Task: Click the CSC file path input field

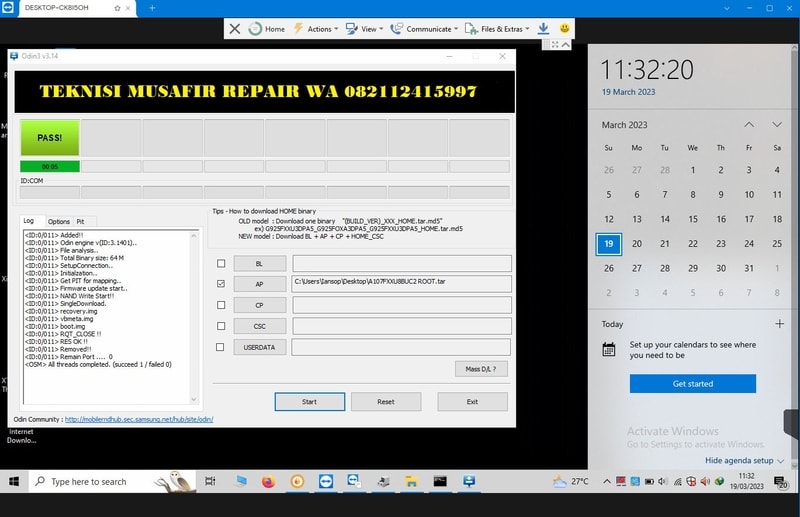Action: [x=402, y=326]
